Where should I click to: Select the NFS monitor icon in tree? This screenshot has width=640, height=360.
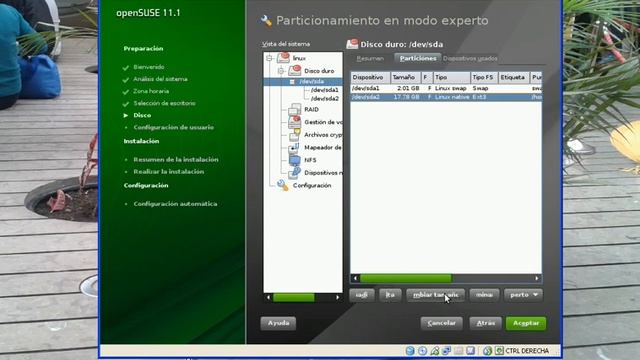coord(294,160)
